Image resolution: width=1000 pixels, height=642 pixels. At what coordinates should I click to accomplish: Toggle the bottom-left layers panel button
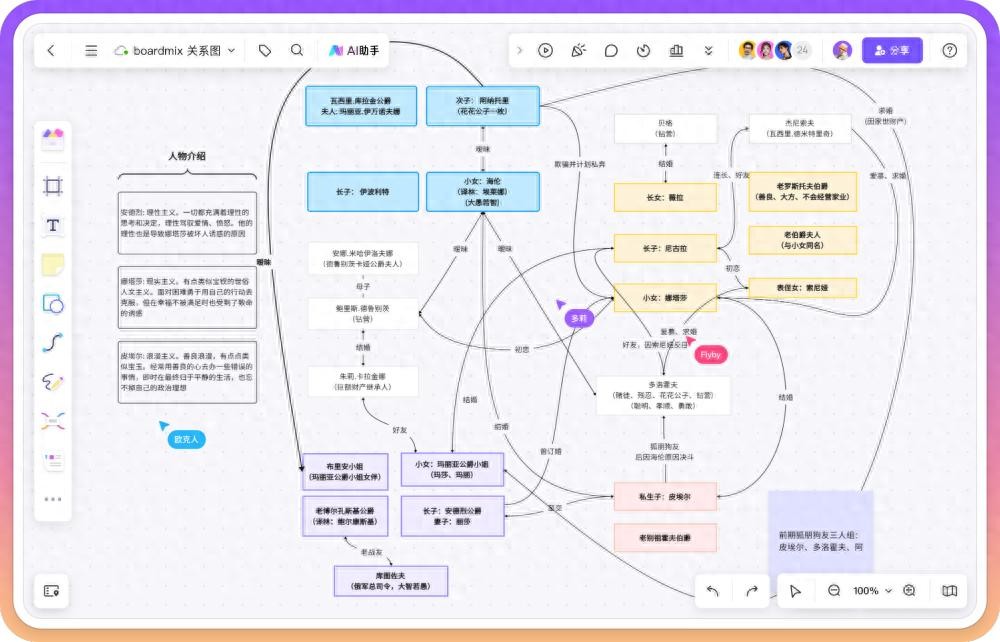coord(52,591)
